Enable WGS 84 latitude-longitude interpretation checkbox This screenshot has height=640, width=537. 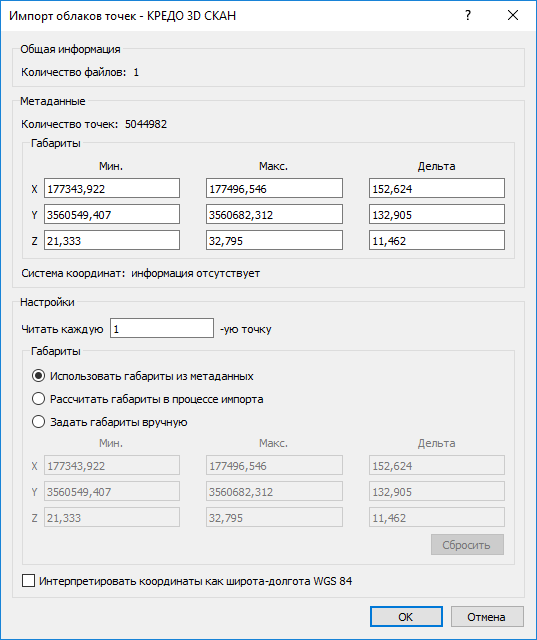tap(28, 581)
